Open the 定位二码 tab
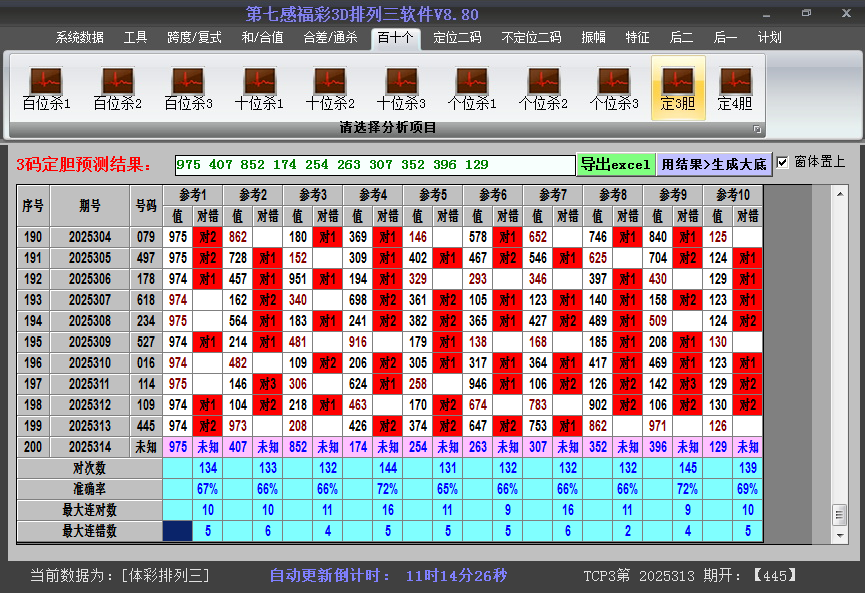Viewport: 865px width, 593px height. pos(457,38)
